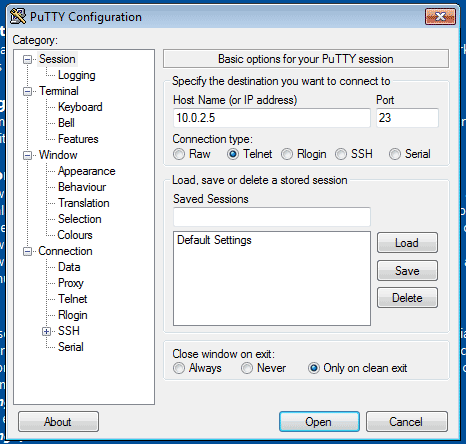This screenshot has height=444, width=466.
Task: Click the Delete session button
Action: [407, 298]
